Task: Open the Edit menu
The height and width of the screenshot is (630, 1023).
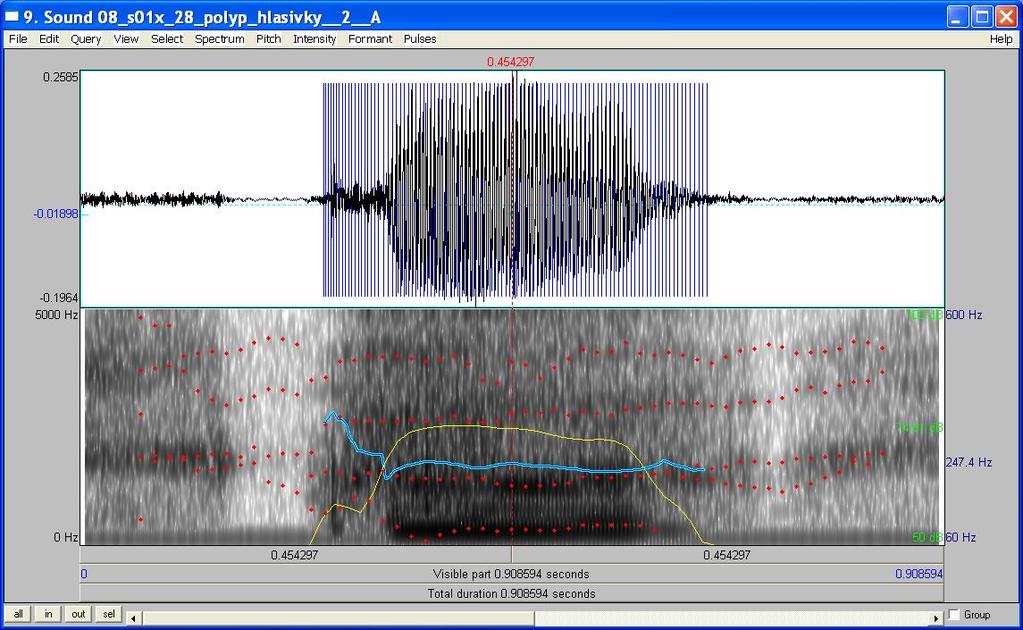Action: 49,39
